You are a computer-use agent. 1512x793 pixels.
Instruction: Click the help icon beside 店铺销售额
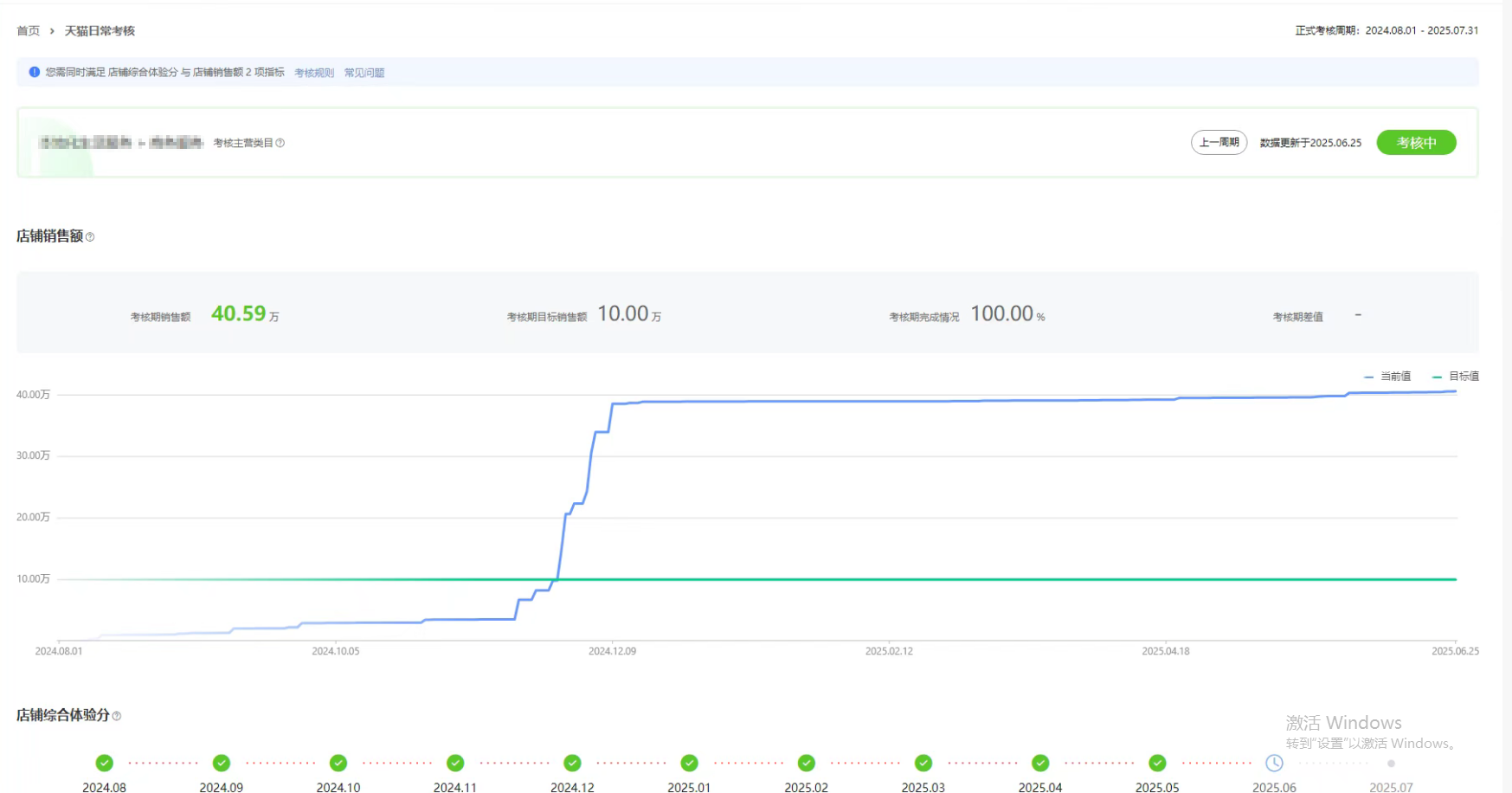click(x=90, y=237)
